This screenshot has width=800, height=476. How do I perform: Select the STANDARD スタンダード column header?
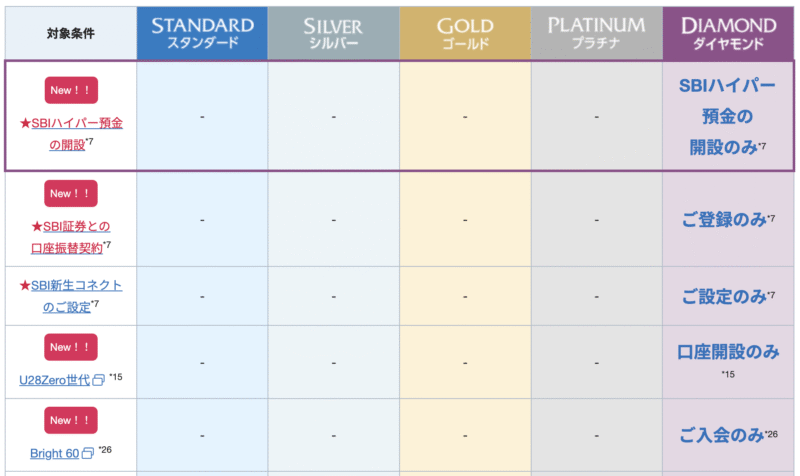click(x=202, y=33)
